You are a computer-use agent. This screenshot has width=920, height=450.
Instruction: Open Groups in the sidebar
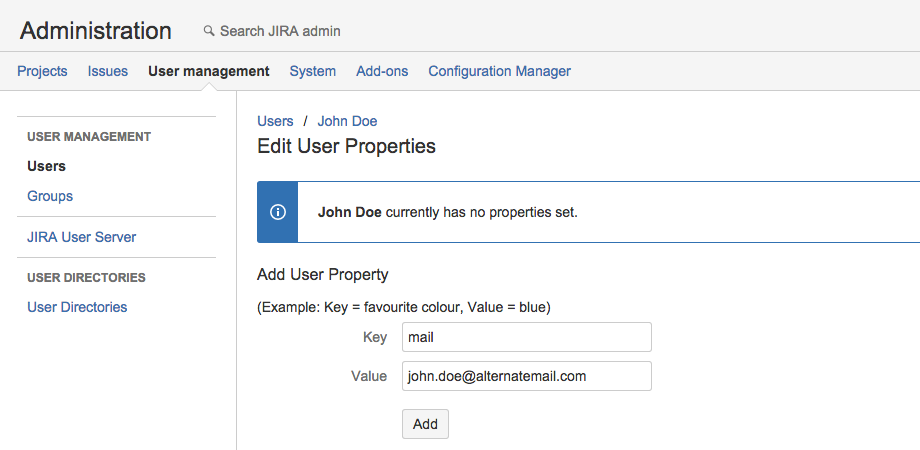pos(50,196)
